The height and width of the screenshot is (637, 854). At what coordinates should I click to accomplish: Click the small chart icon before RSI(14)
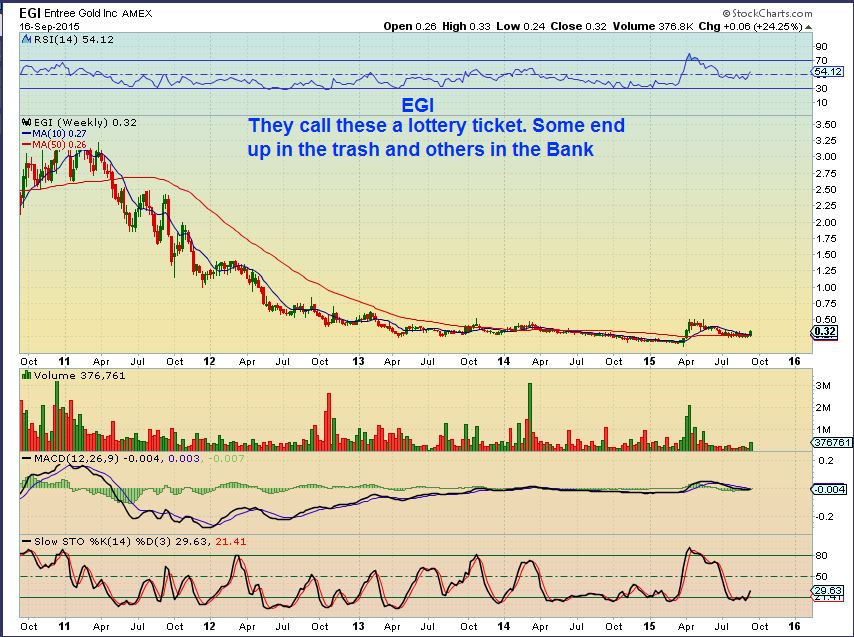pyautogui.click(x=27, y=39)
